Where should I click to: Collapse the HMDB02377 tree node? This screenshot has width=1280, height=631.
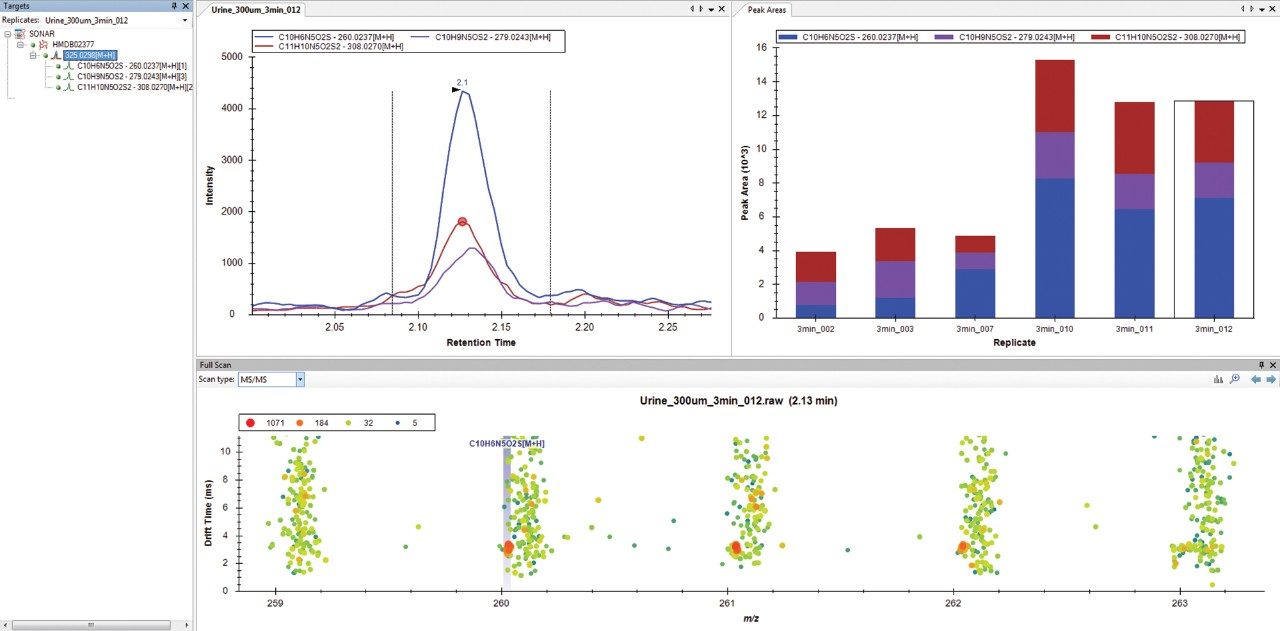coord(21,45)
